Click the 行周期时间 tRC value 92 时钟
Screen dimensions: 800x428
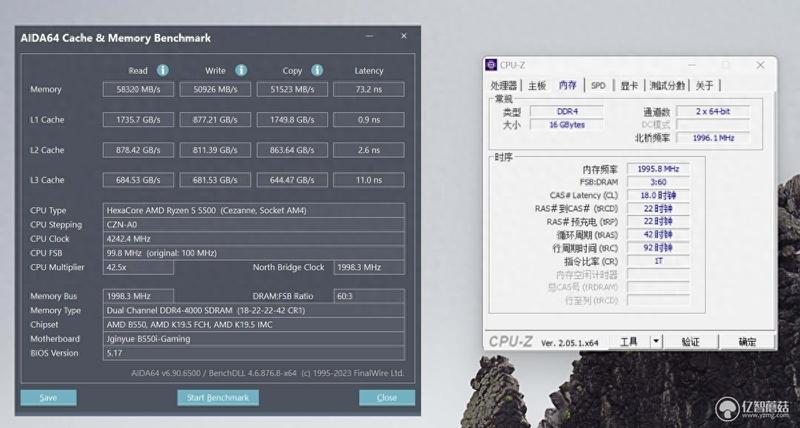click(x=658, y=248)
